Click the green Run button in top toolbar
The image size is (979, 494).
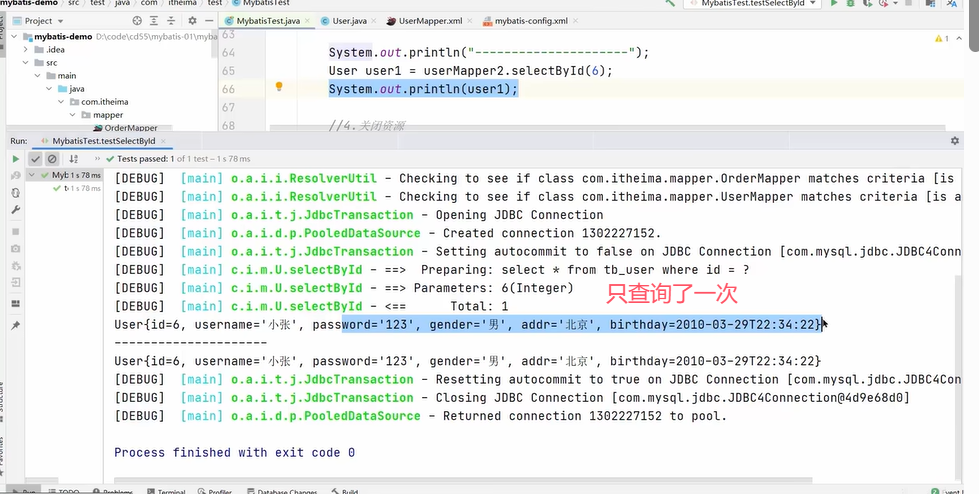click(x=834, y=3)
